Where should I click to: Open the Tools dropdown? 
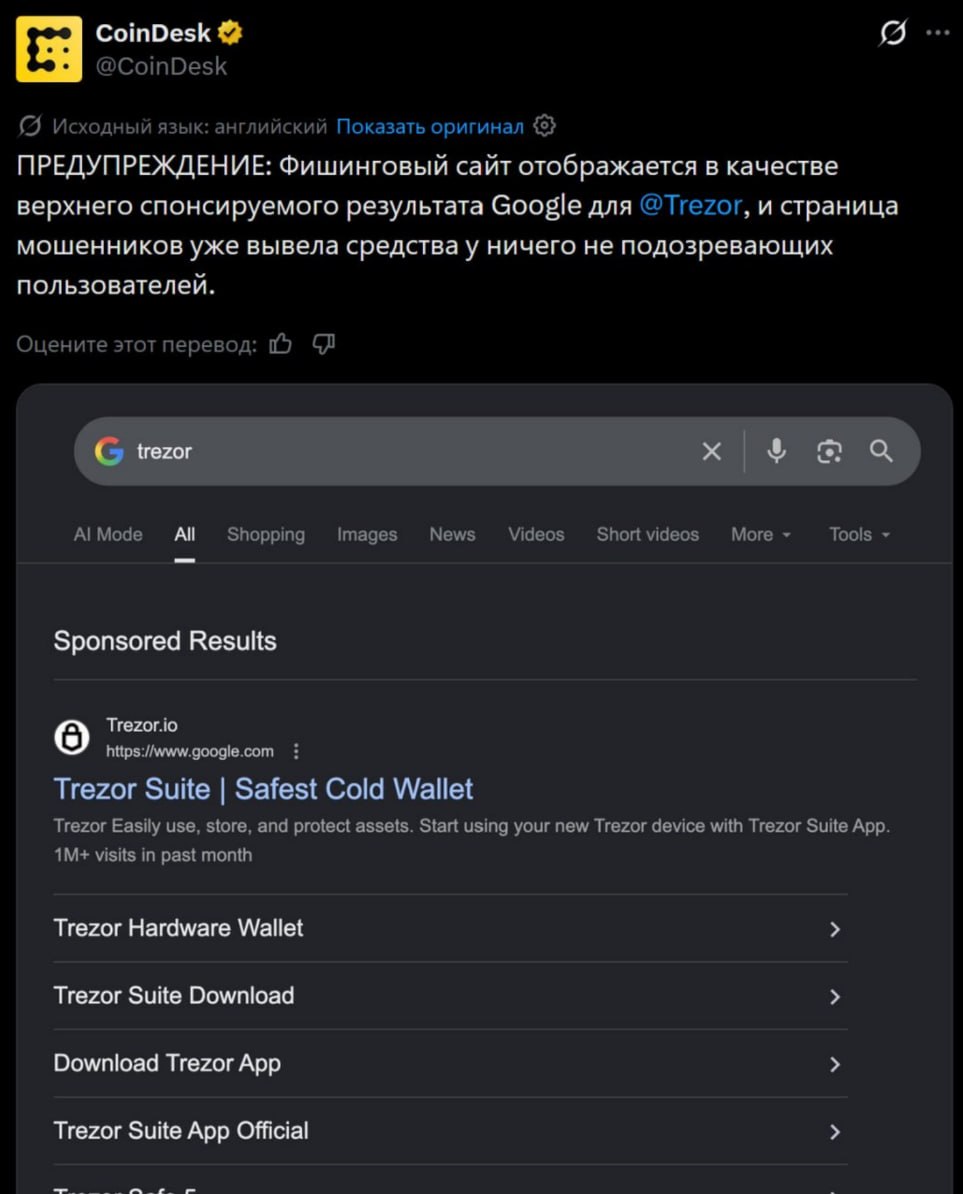point(859,535)
